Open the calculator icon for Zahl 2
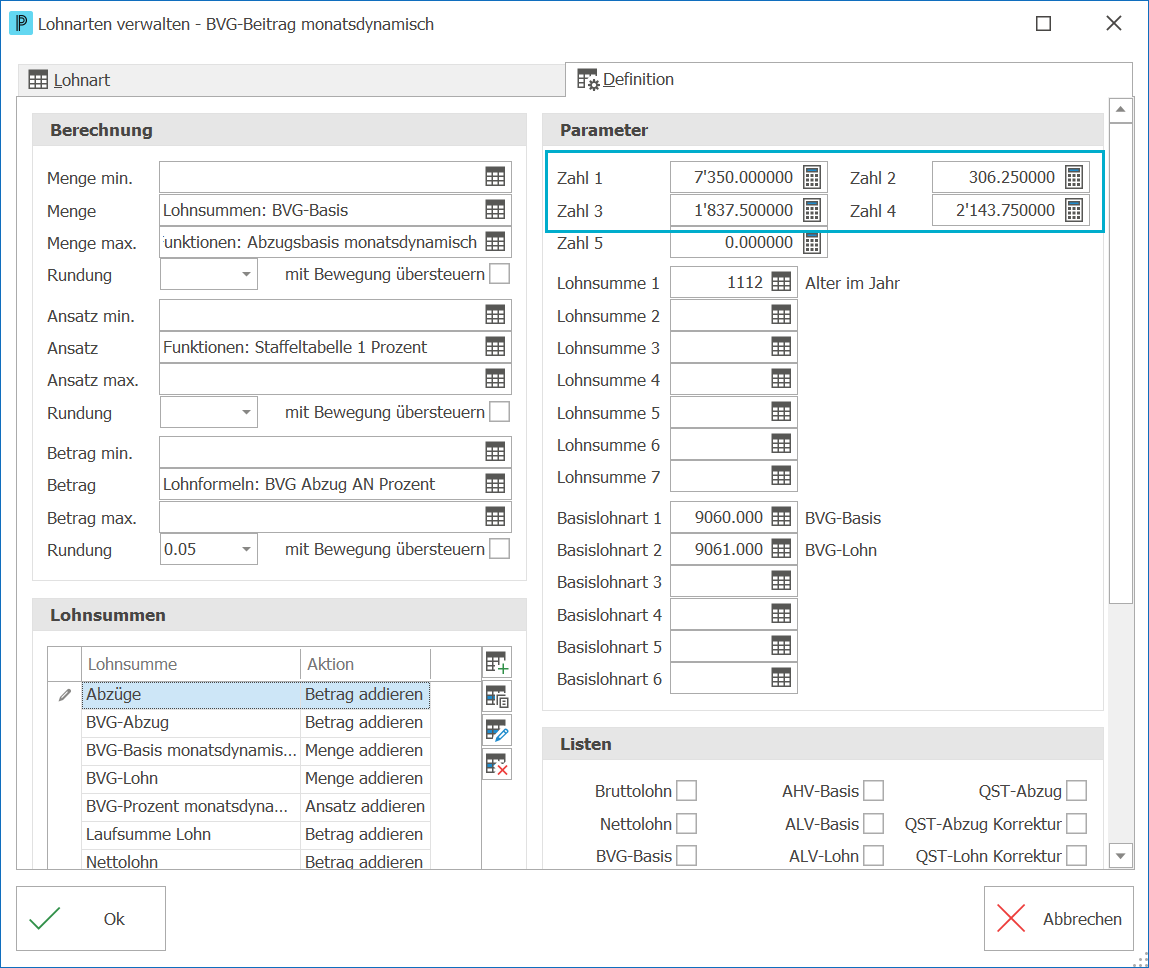 [1074, 177]
